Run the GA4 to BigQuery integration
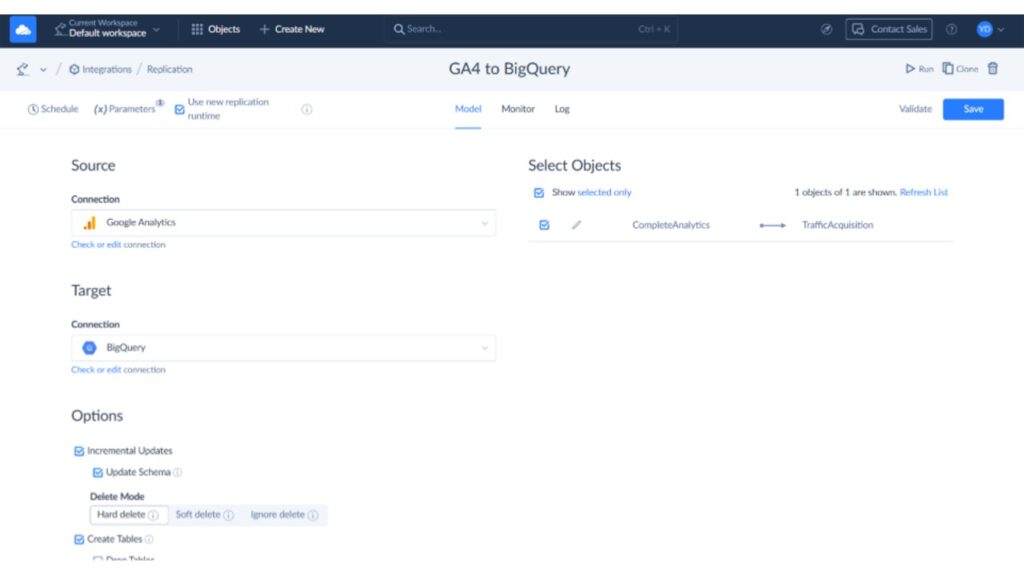This screenshot has width=1024, height=576. (x=919, y=69)
